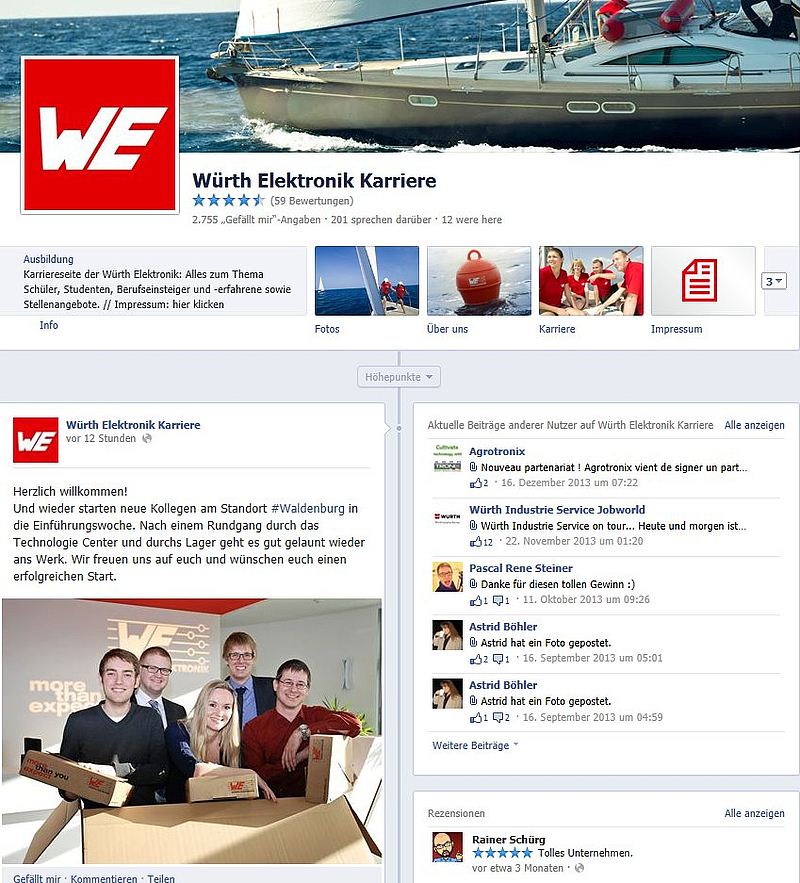This screenshot has height=883, width=800.
Task: Click the like thumb icon on Agrotronix post
Action: [476, 483]
